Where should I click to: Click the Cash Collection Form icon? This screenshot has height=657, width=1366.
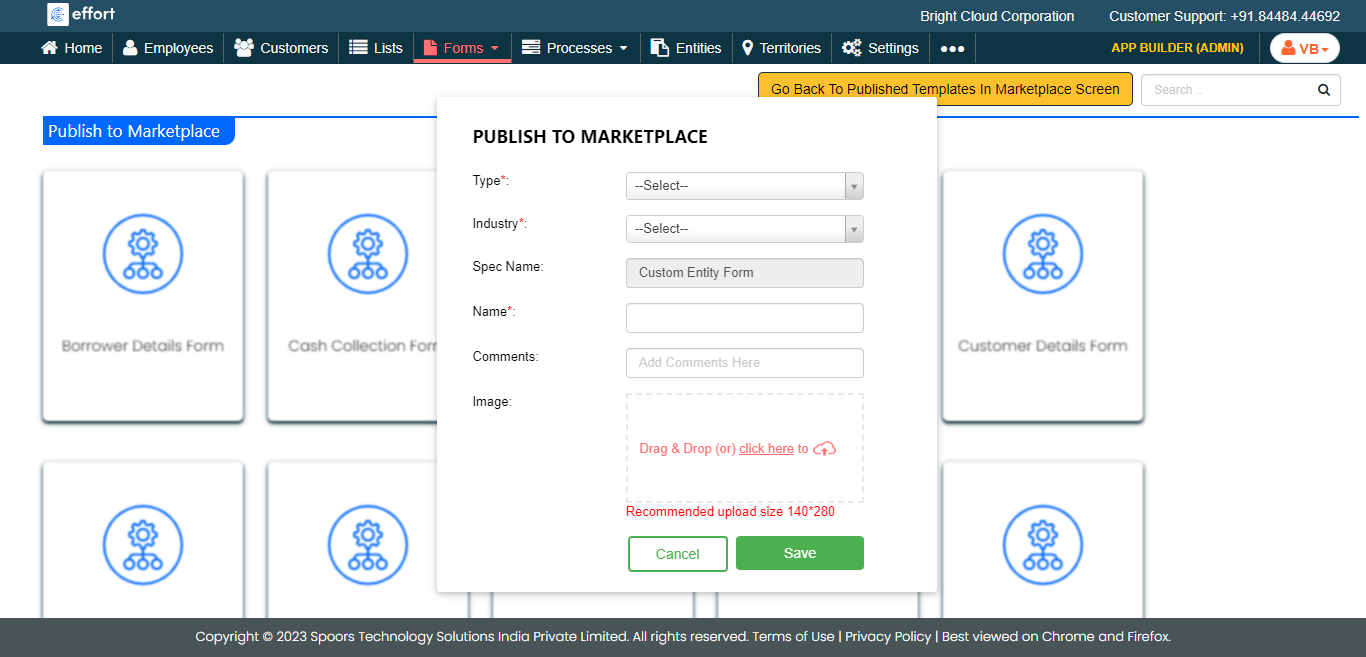(368, 254)
